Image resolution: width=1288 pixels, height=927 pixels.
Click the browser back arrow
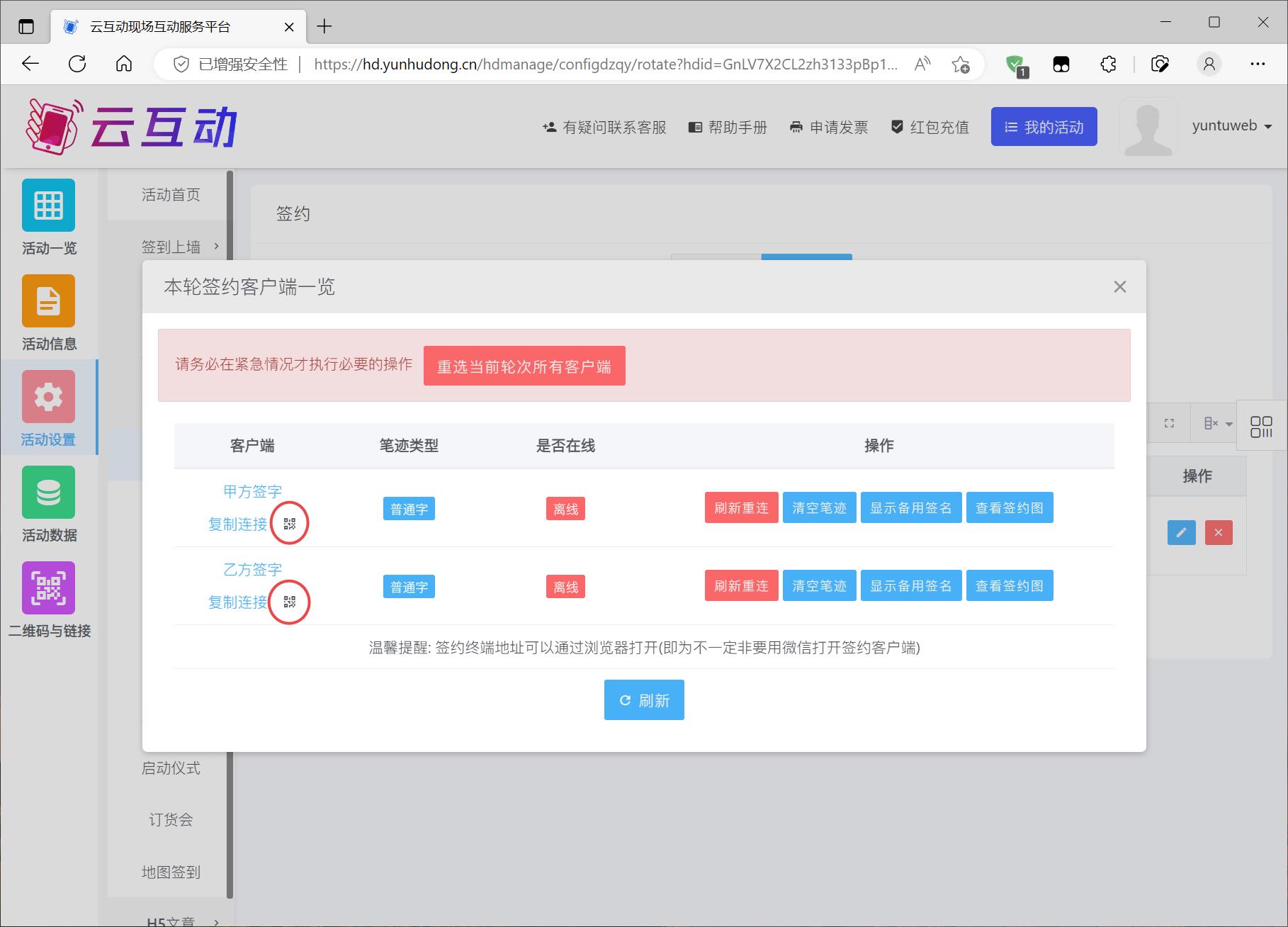(x=30, y=64)
